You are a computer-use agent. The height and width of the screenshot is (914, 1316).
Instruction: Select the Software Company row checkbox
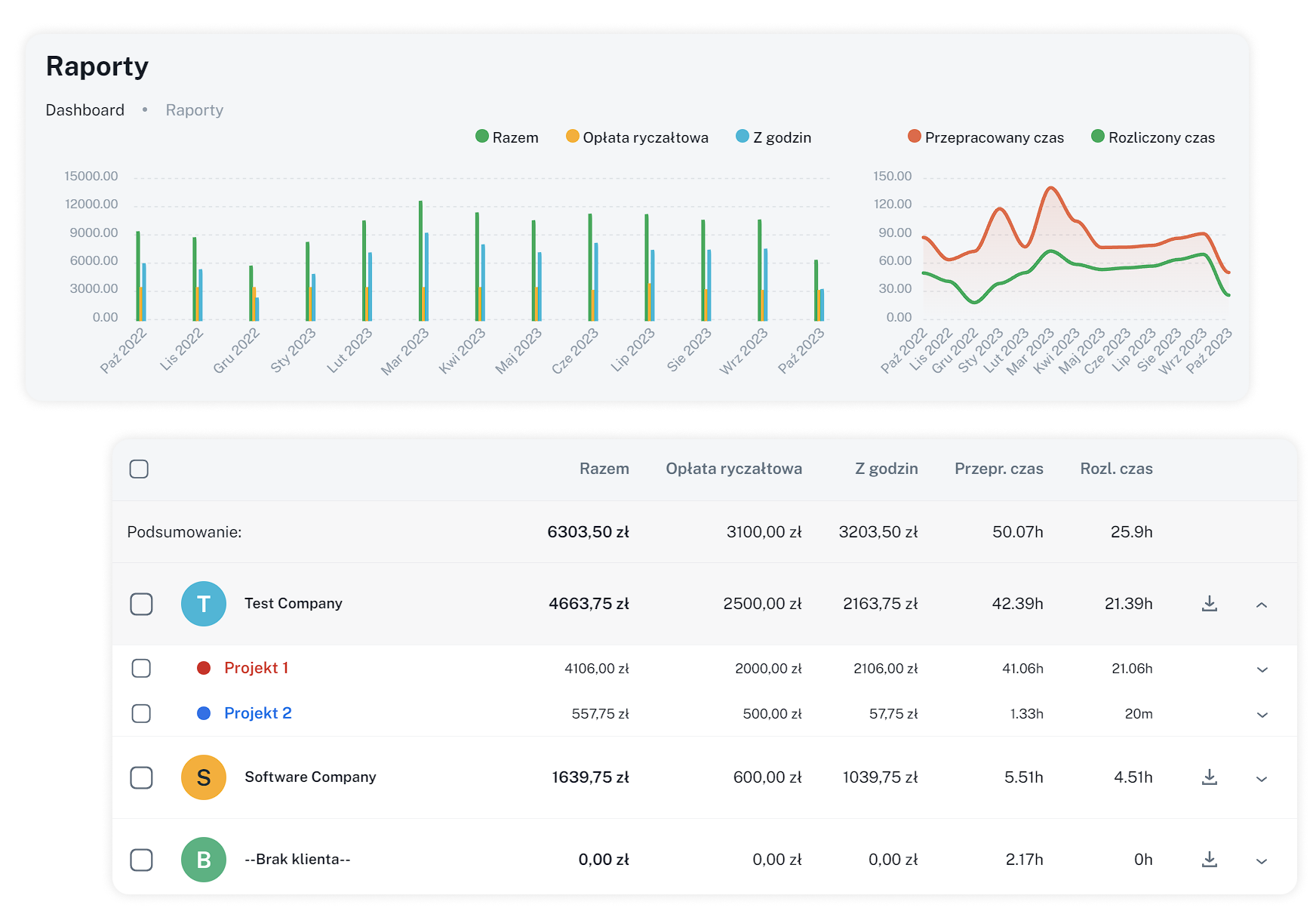point(141,777)
